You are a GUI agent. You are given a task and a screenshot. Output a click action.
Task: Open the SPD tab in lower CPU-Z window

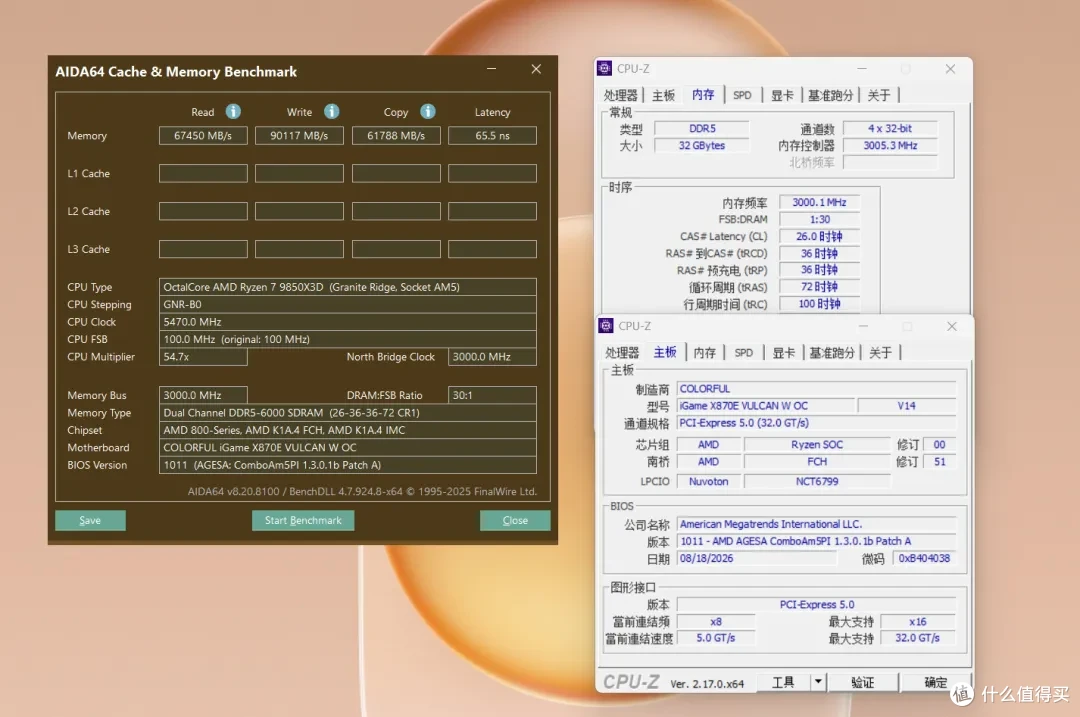(x=744, y=353)
